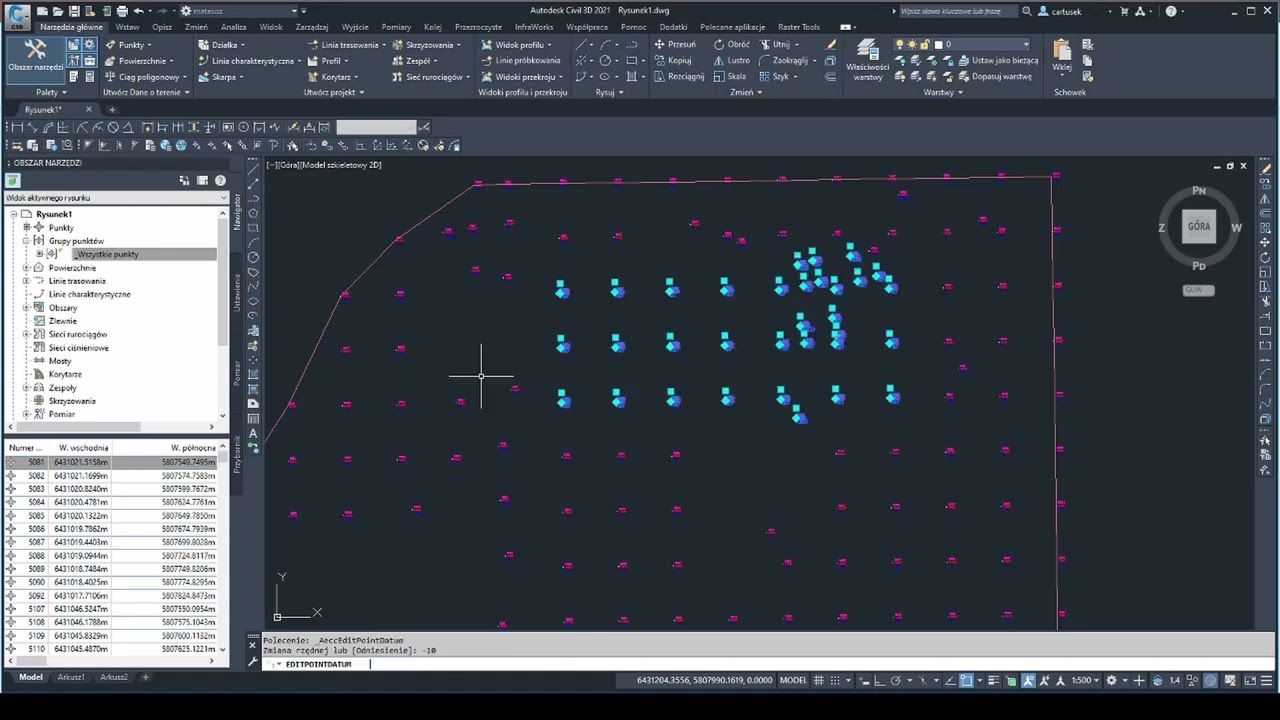Open the Powierzchnie dropdown

pyautogui.click(x=139, y=61)
